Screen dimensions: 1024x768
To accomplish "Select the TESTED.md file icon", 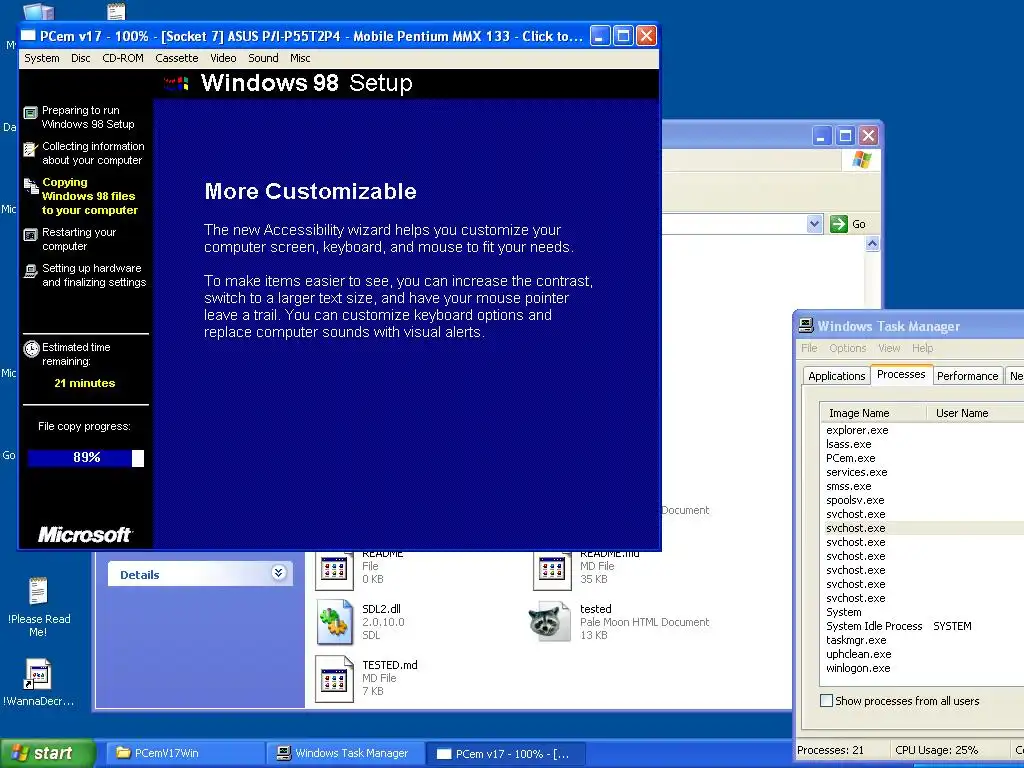I will pyautogui.click(x=334, y=679).
